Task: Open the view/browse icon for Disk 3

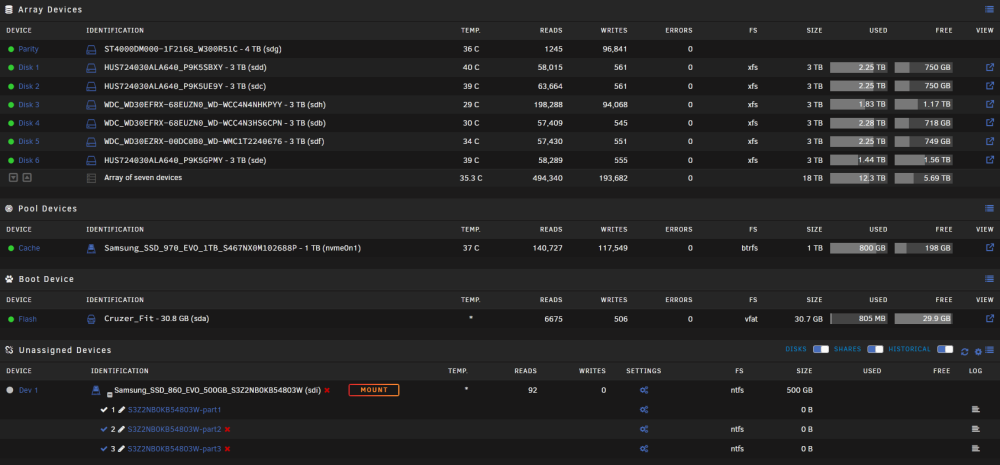Action: coord(990,104)
